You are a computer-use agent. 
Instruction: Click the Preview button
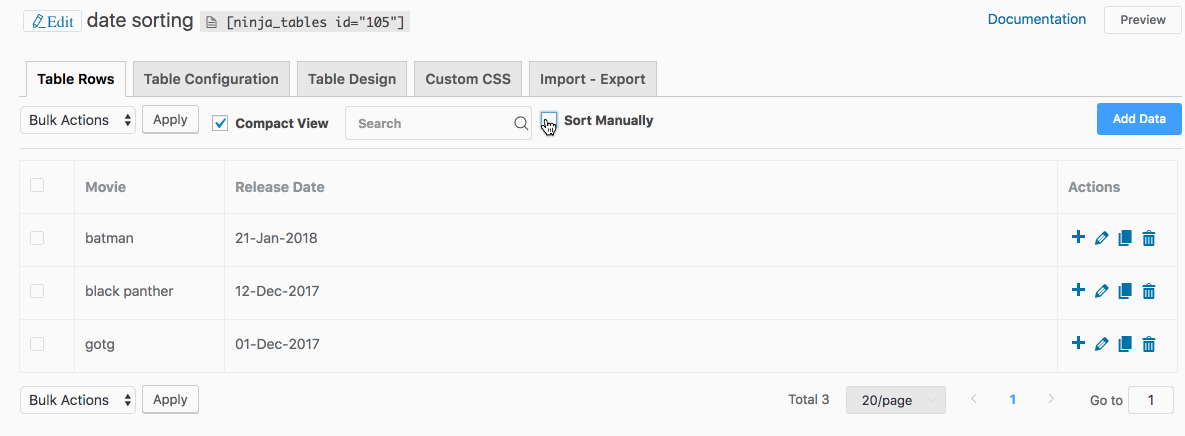tap(1142, 20)
